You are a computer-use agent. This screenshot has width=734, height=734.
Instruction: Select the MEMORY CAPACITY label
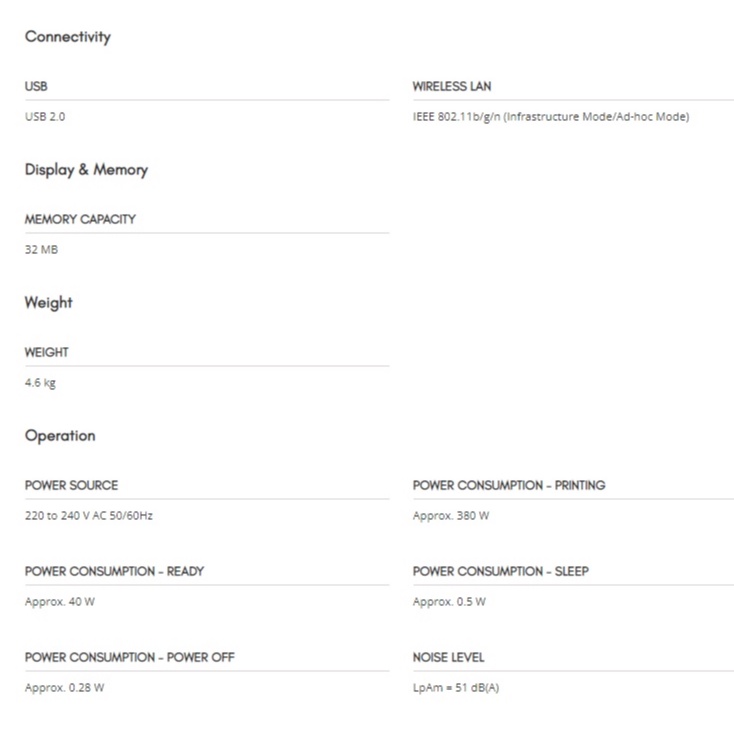[80, 219]
